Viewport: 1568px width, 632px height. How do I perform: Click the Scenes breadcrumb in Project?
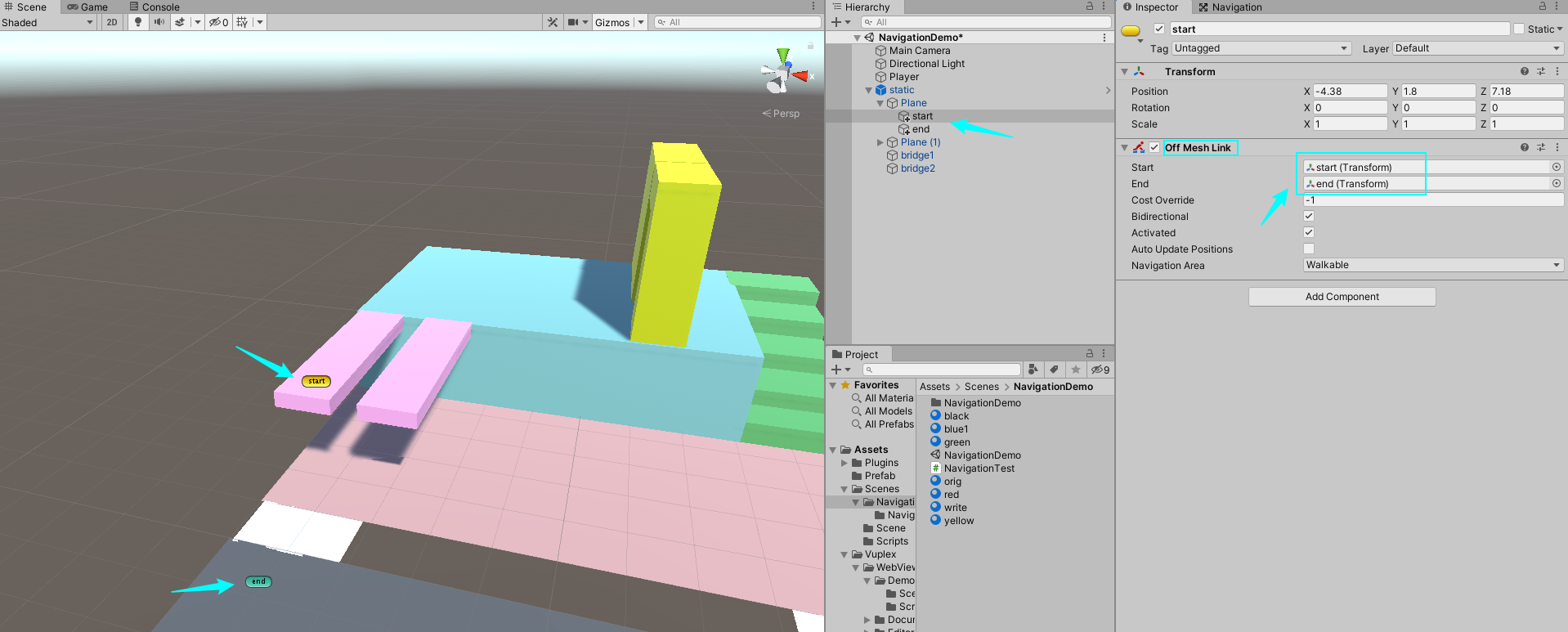981,387
